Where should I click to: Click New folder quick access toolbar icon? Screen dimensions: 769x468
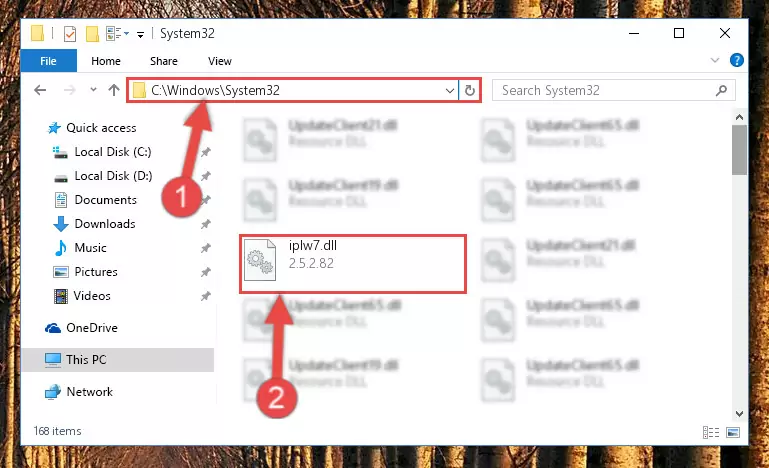[x=92, y=34]
